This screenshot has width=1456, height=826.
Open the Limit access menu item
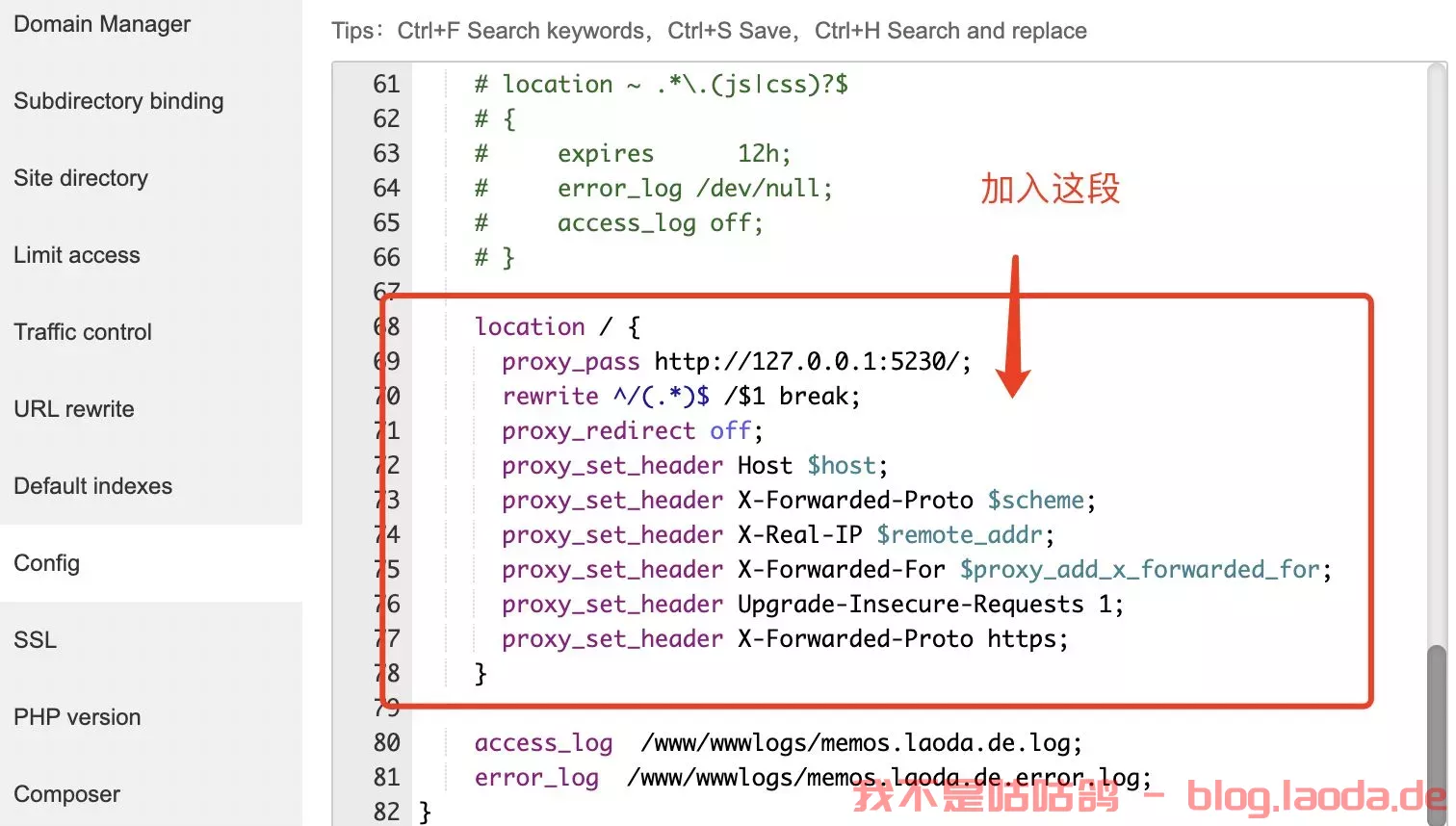click(77, 255)
